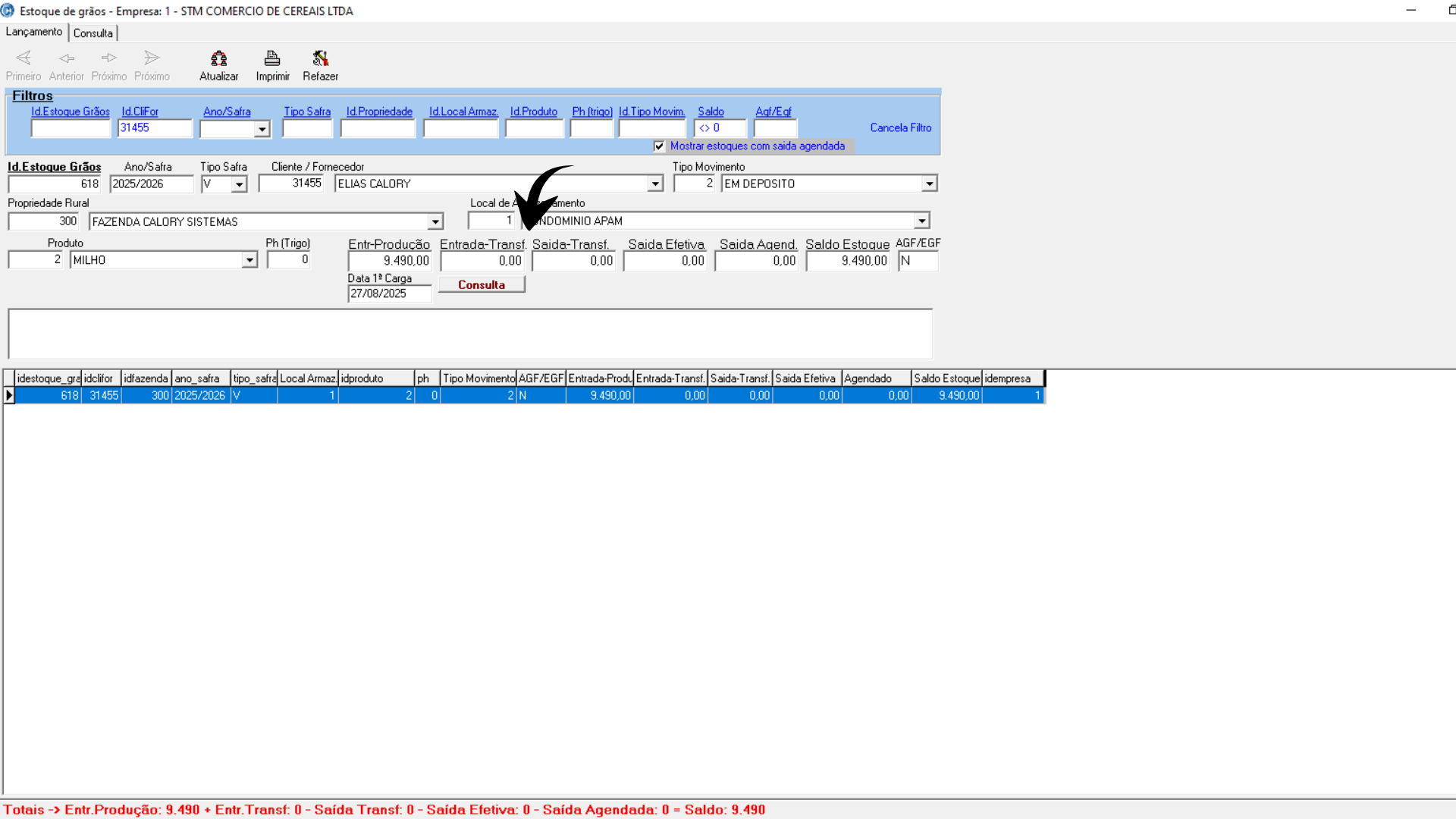Screen dimensions: 1456x819
Task: Expand the Tipo Movimento EM DEPOSITO dropdown
Action: coord(929,184)
